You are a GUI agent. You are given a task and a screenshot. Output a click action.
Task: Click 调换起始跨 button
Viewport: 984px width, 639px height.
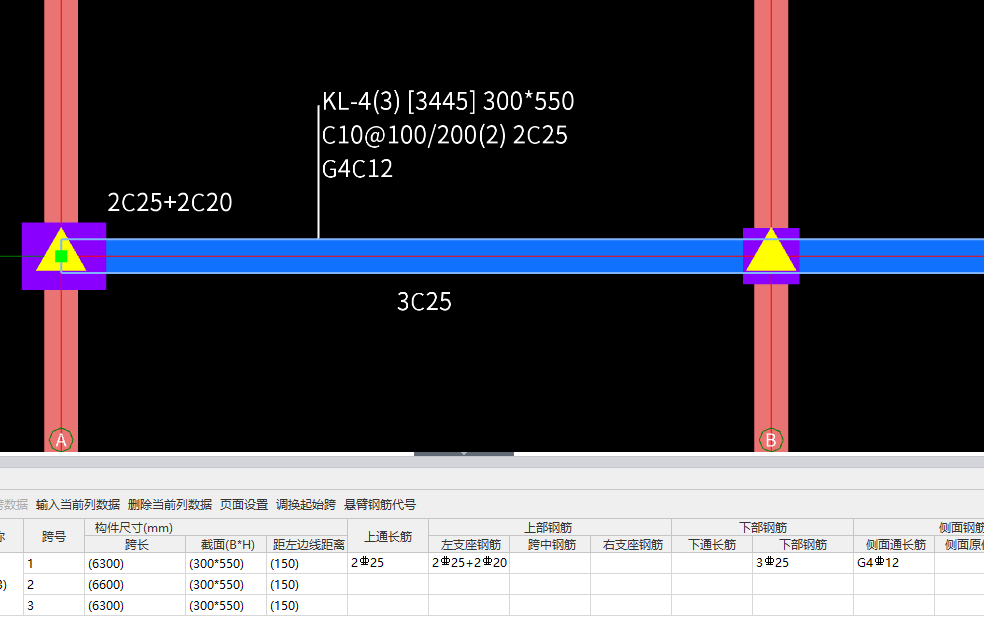pyautogui.click(x=306, y=505)
